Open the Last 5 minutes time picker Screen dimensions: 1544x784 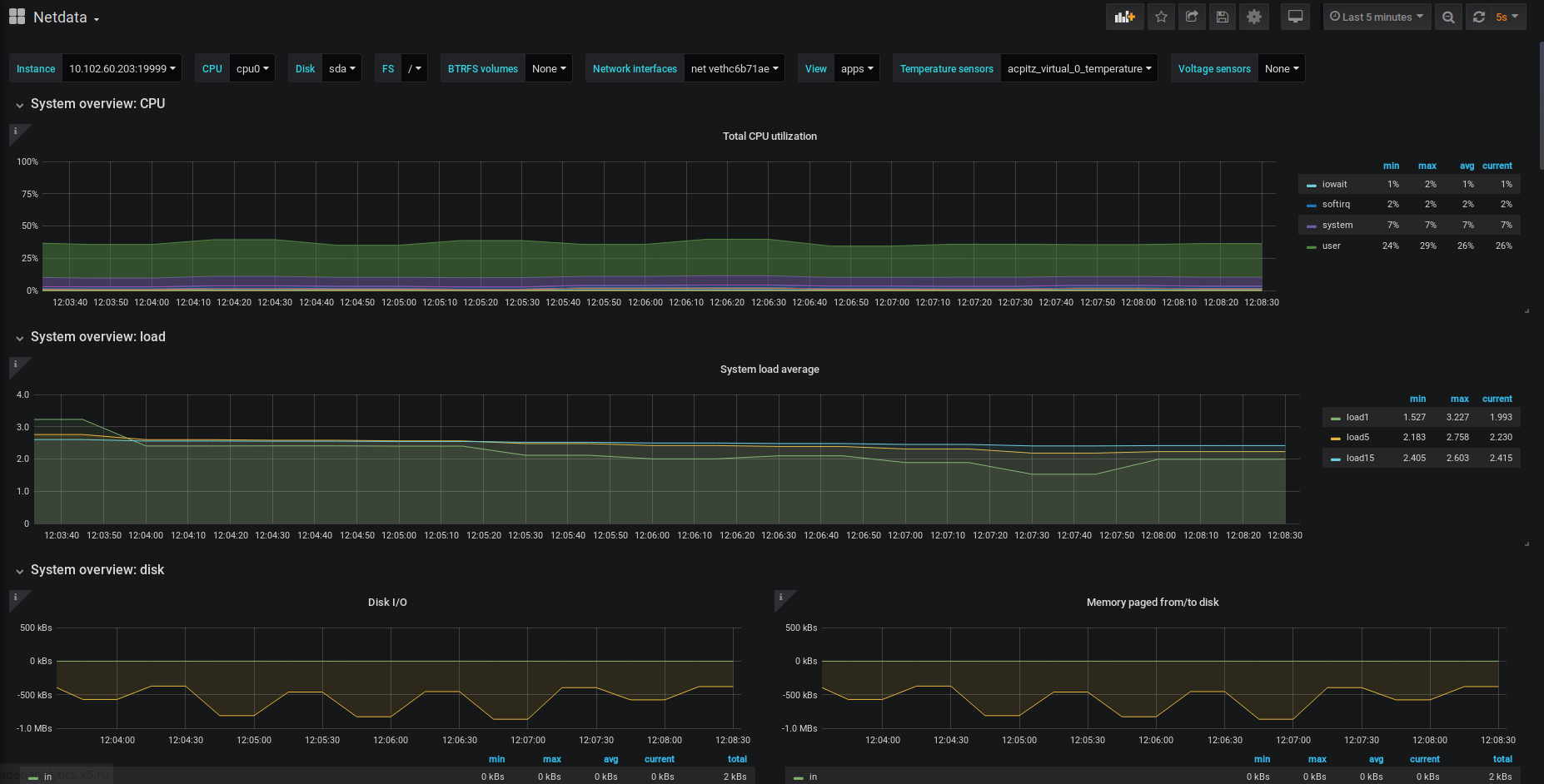click(1377, 17)
